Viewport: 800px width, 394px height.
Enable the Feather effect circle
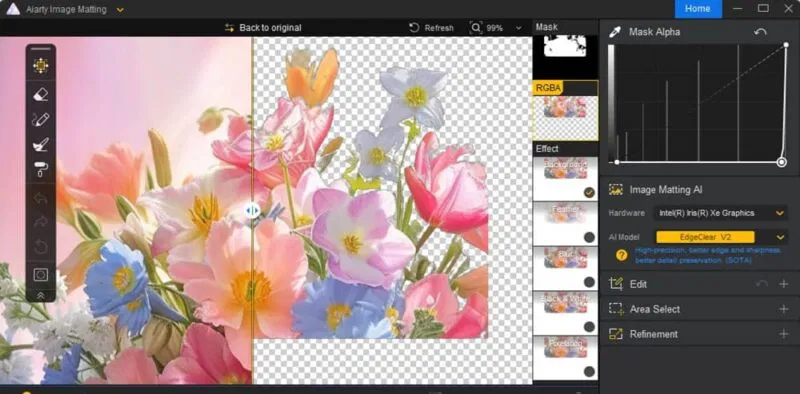point(589,237)
